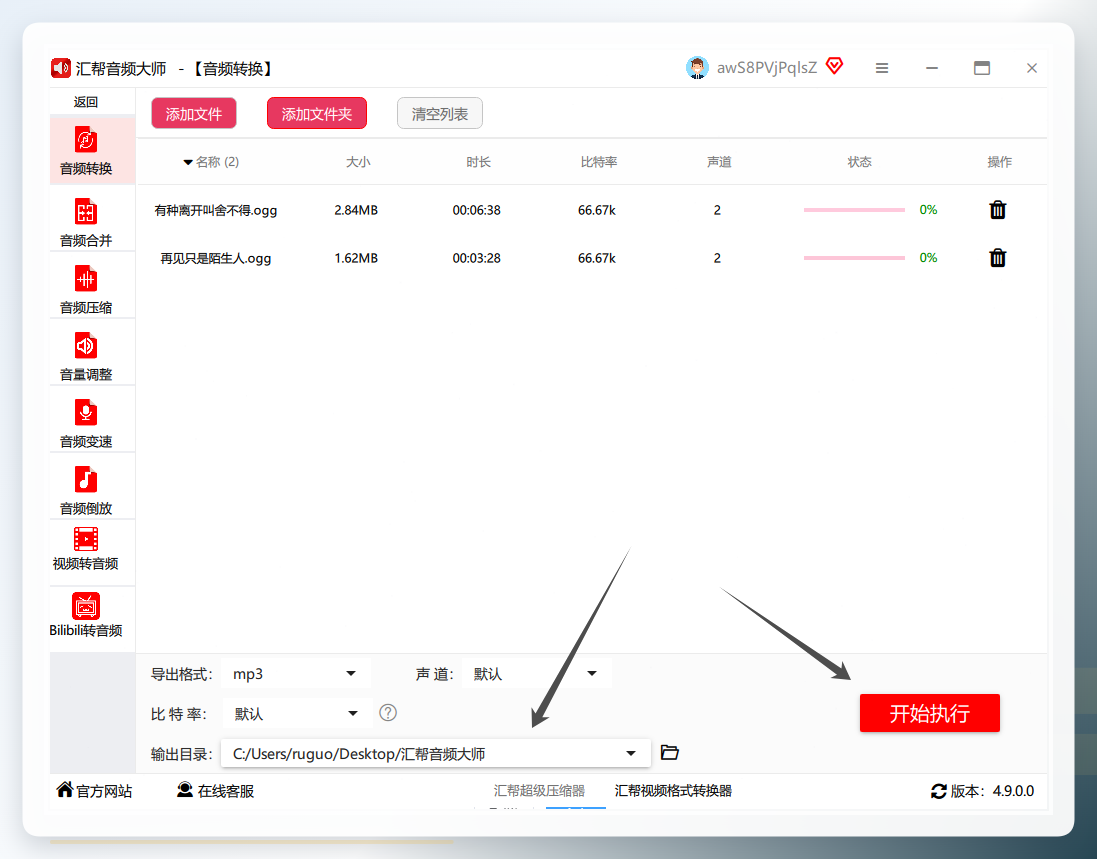Open 汇帮超级压缩器 link
Screen dimensions: 1097x859
point(539,790)
